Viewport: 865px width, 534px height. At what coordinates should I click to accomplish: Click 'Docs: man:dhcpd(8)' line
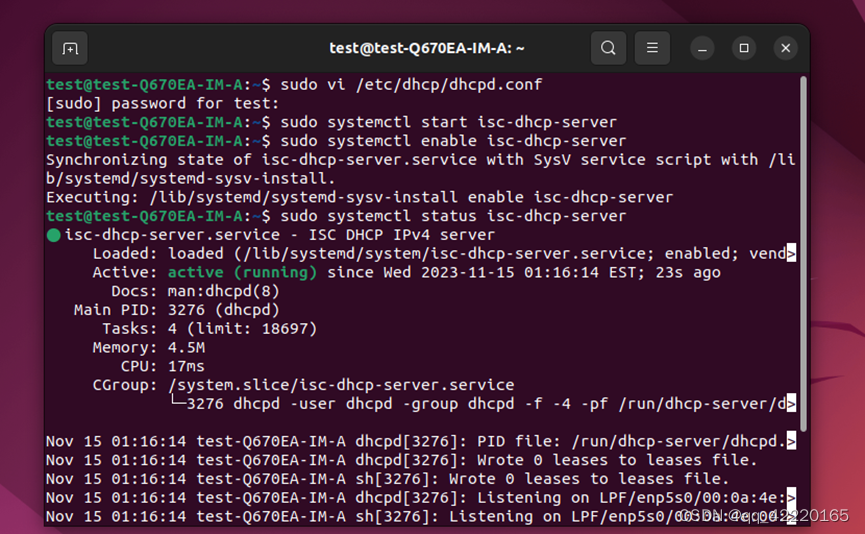click(x=195, y=291)
